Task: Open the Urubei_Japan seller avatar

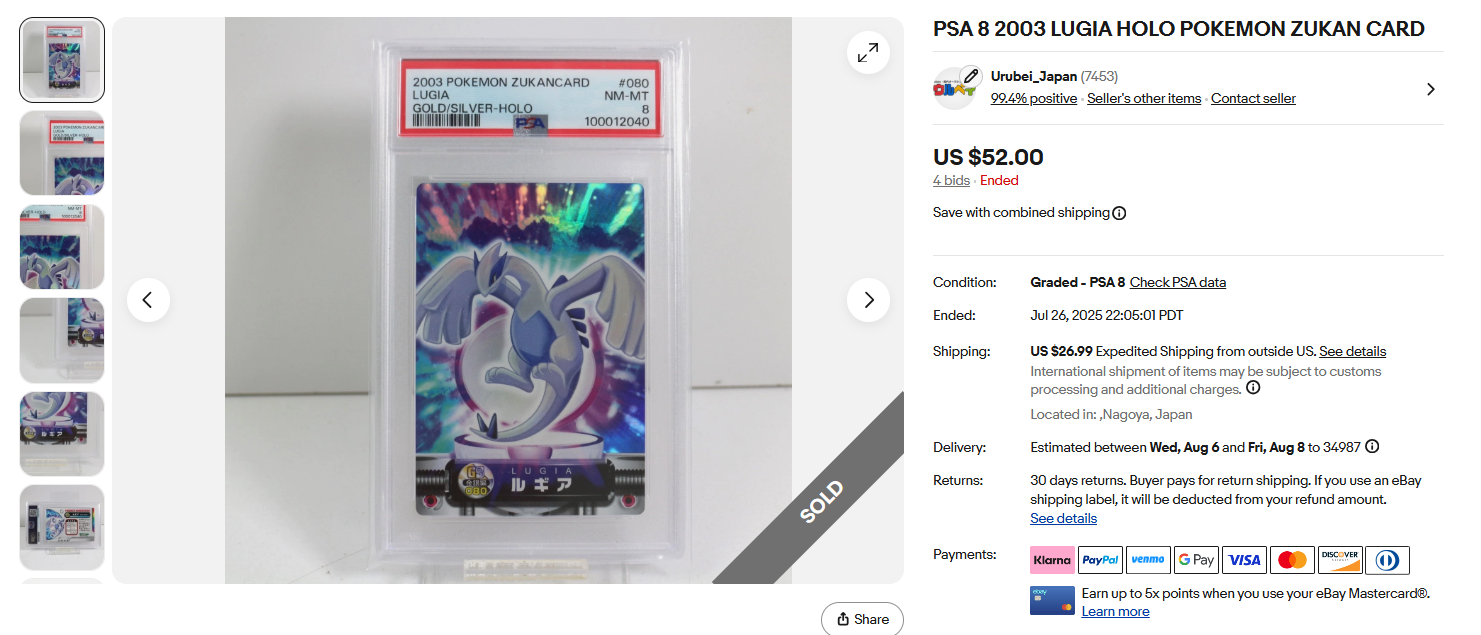Action: point(954,88)
